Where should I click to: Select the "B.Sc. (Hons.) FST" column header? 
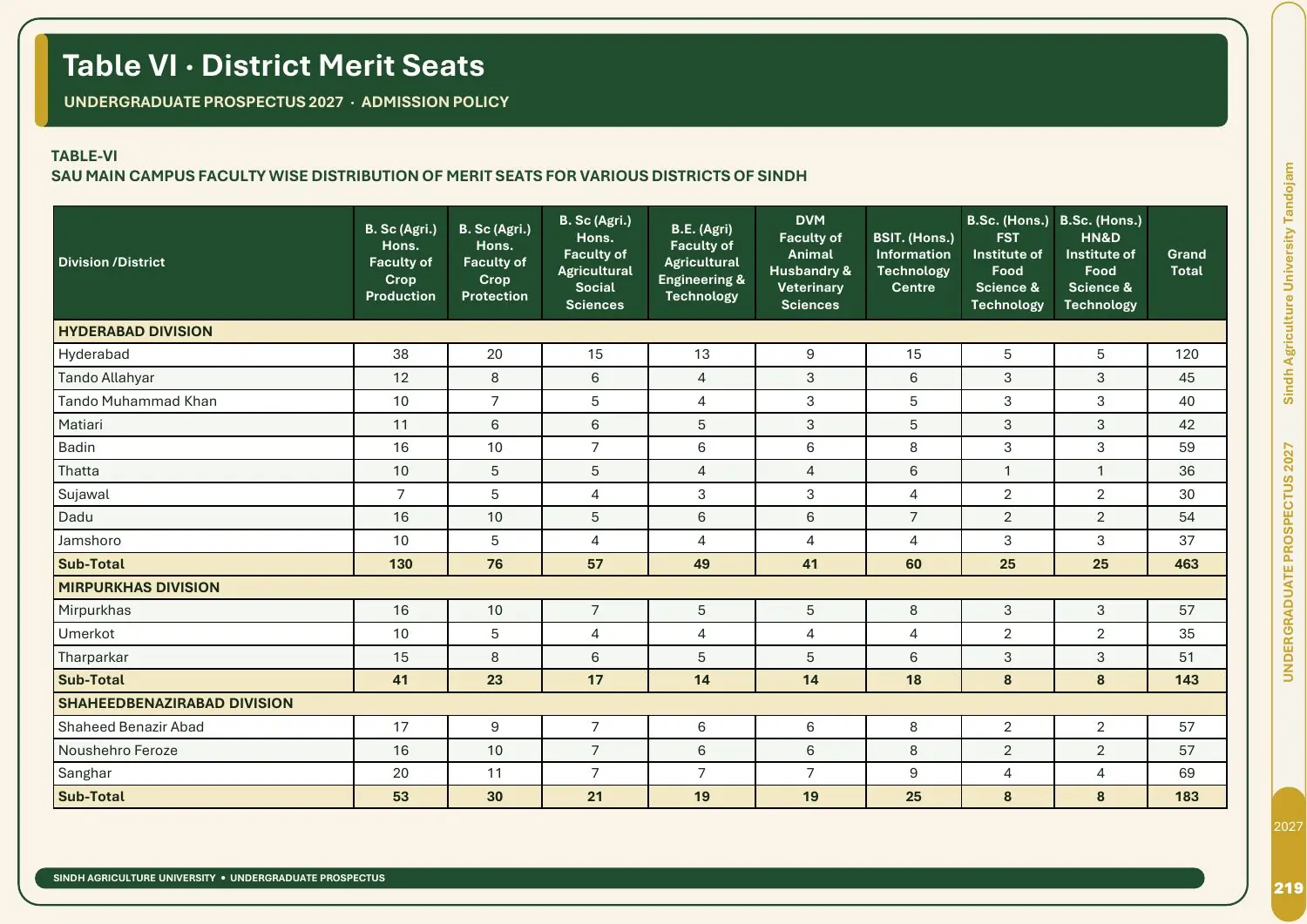pyautogui.click(x=1007, y=262)
